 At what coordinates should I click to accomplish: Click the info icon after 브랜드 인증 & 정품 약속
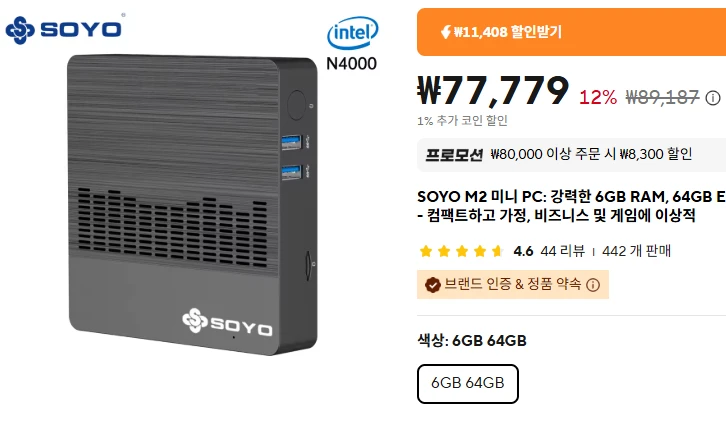pyautogui.click(x=593, y=285)
